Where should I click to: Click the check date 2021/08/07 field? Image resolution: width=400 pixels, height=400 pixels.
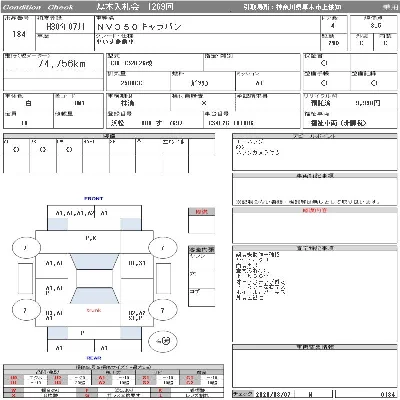pyautogui.click(x=273, y=394)
